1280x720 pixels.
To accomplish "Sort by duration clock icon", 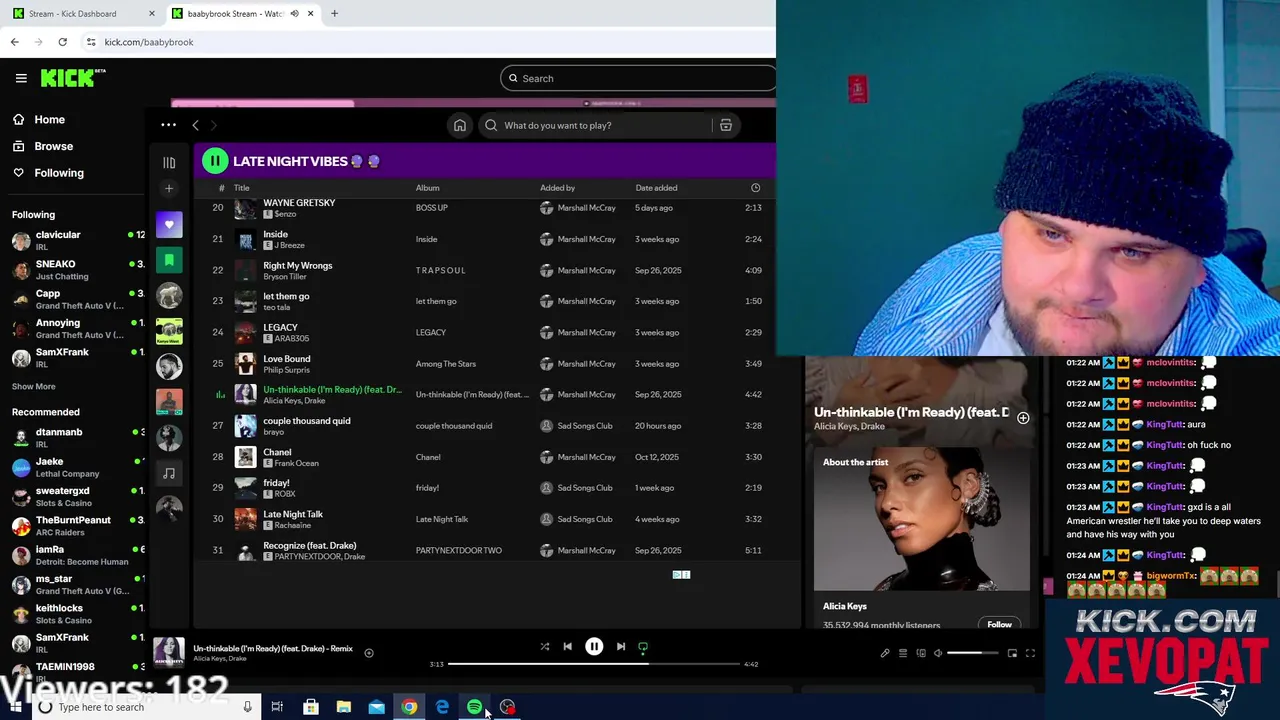I will pyautogui.click(x=755, y=188).
